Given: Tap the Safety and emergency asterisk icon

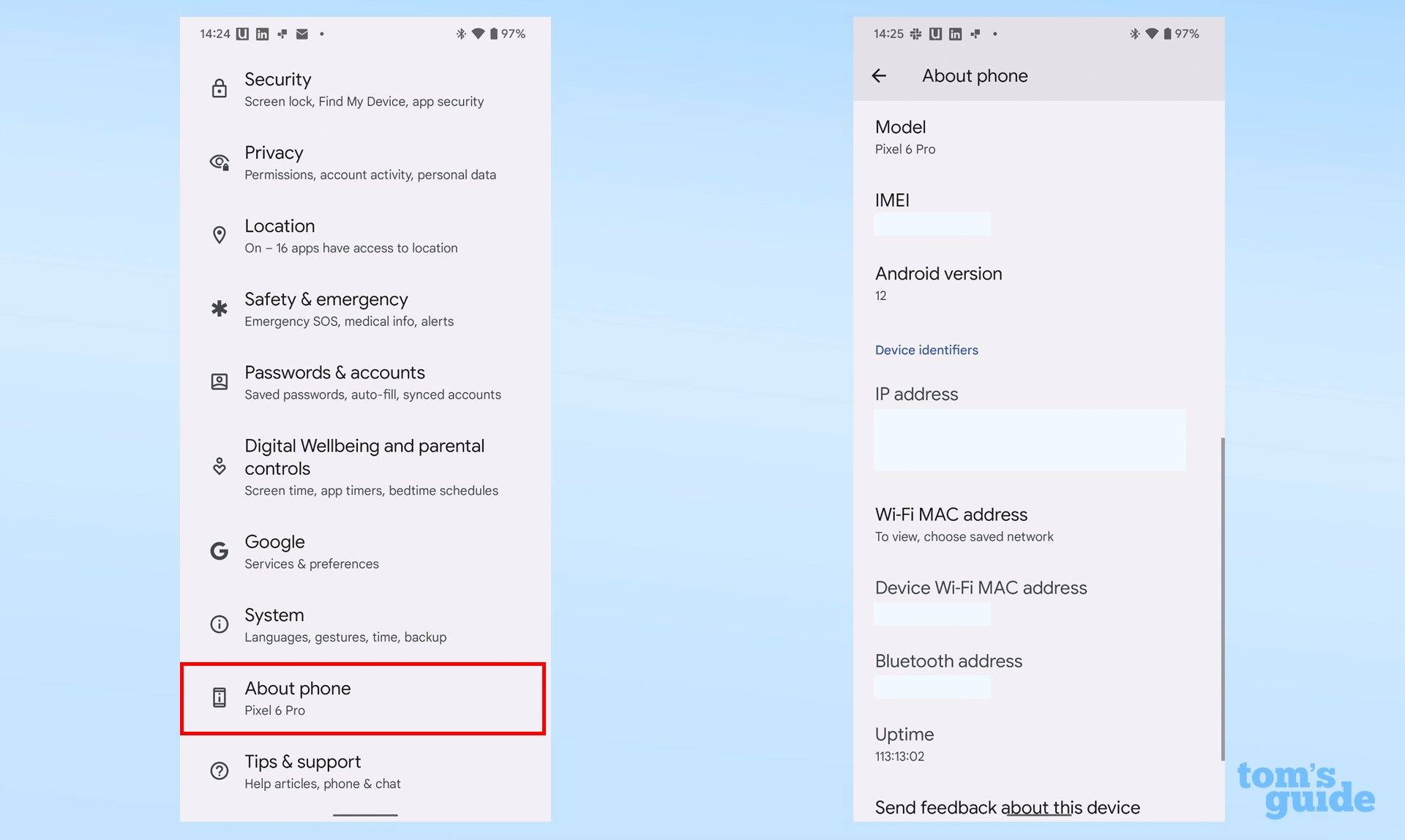Looking at the screenshot, I should (219, 308).
